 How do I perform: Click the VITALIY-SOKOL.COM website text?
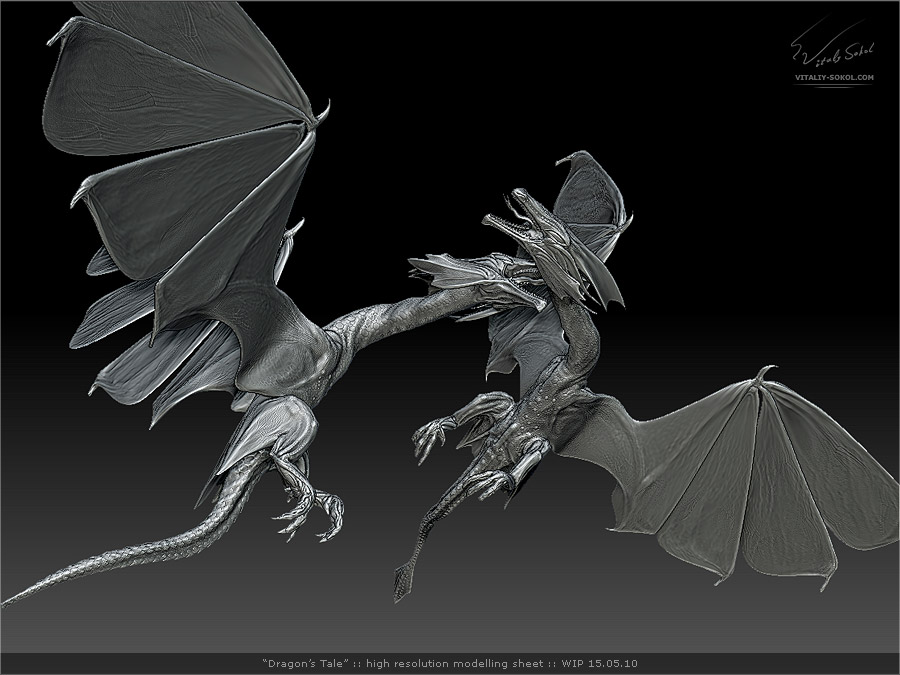coord(834,77)
